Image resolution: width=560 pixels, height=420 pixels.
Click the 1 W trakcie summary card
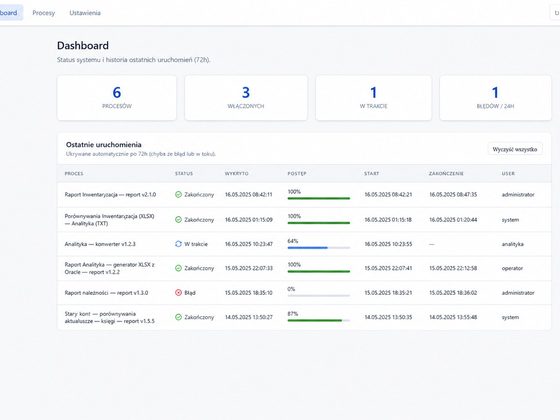(374, 98)
